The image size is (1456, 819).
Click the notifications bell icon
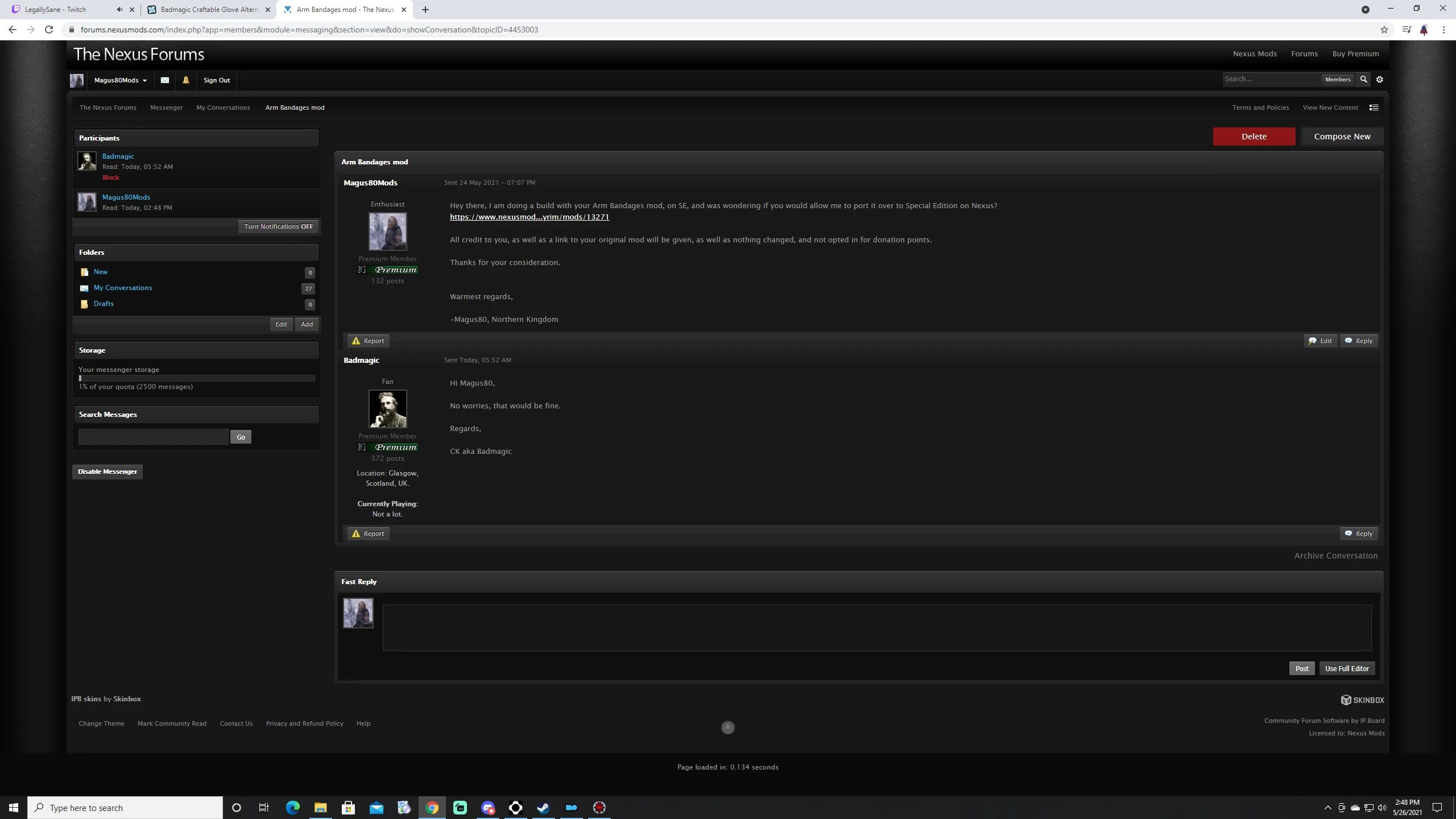pos(185,80)
